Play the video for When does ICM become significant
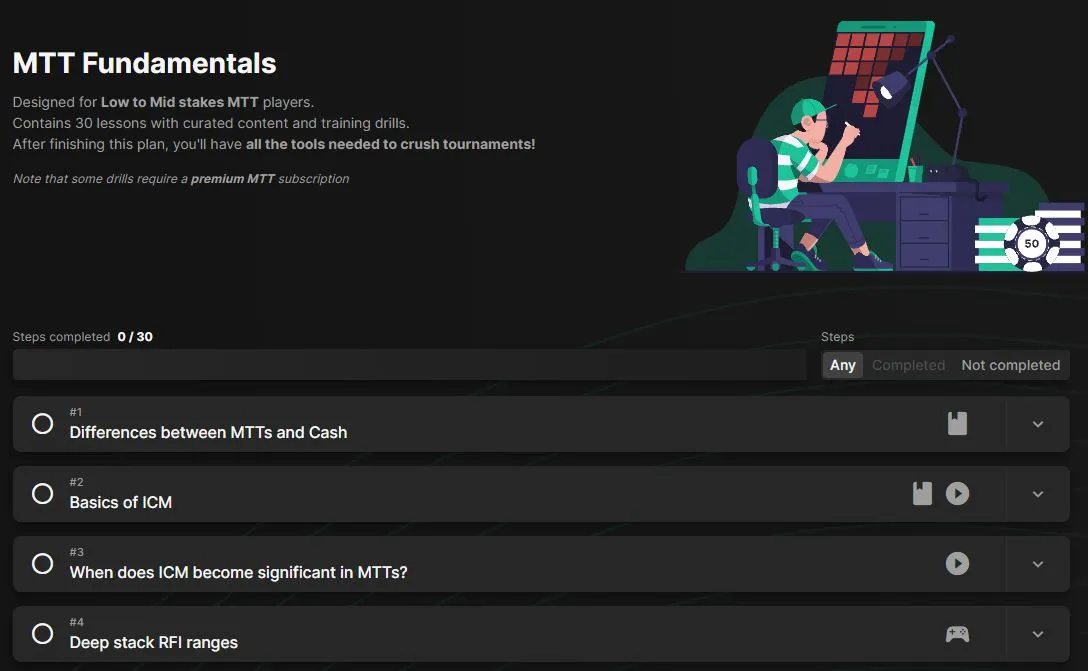 [958, 563]
